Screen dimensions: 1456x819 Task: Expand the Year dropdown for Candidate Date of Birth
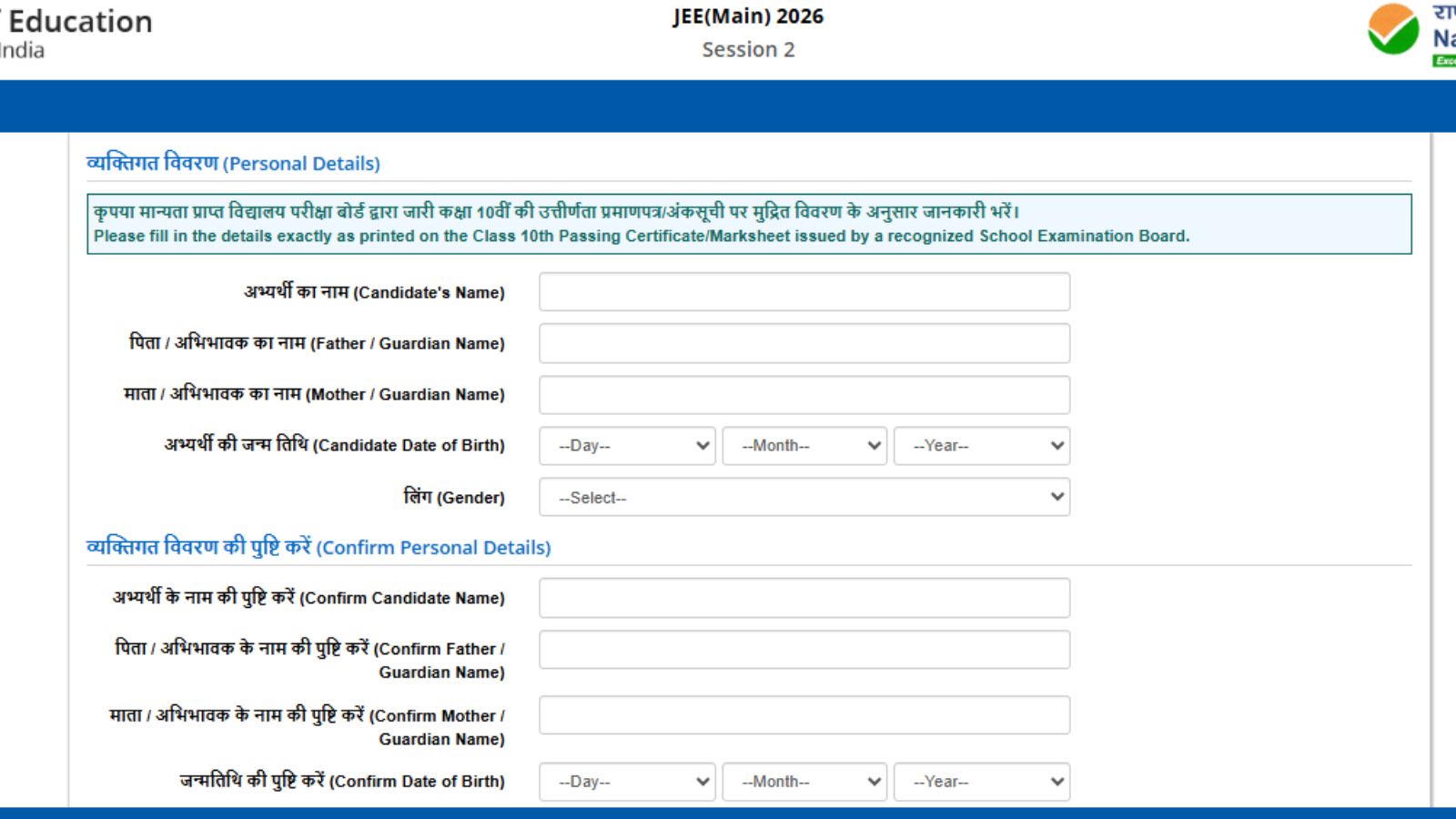click(981, 446)
